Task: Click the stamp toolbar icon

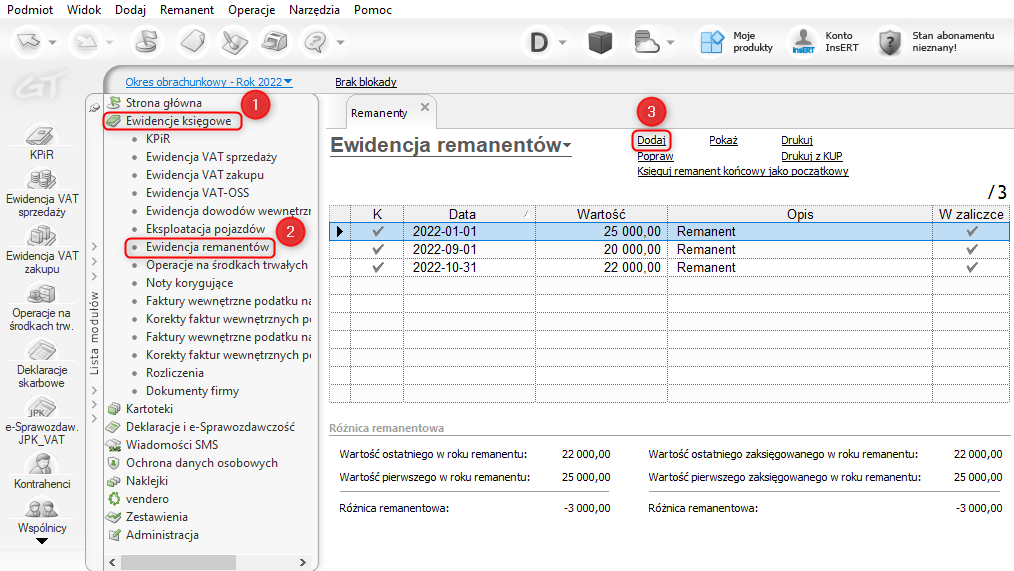Action: pos(147,43)
